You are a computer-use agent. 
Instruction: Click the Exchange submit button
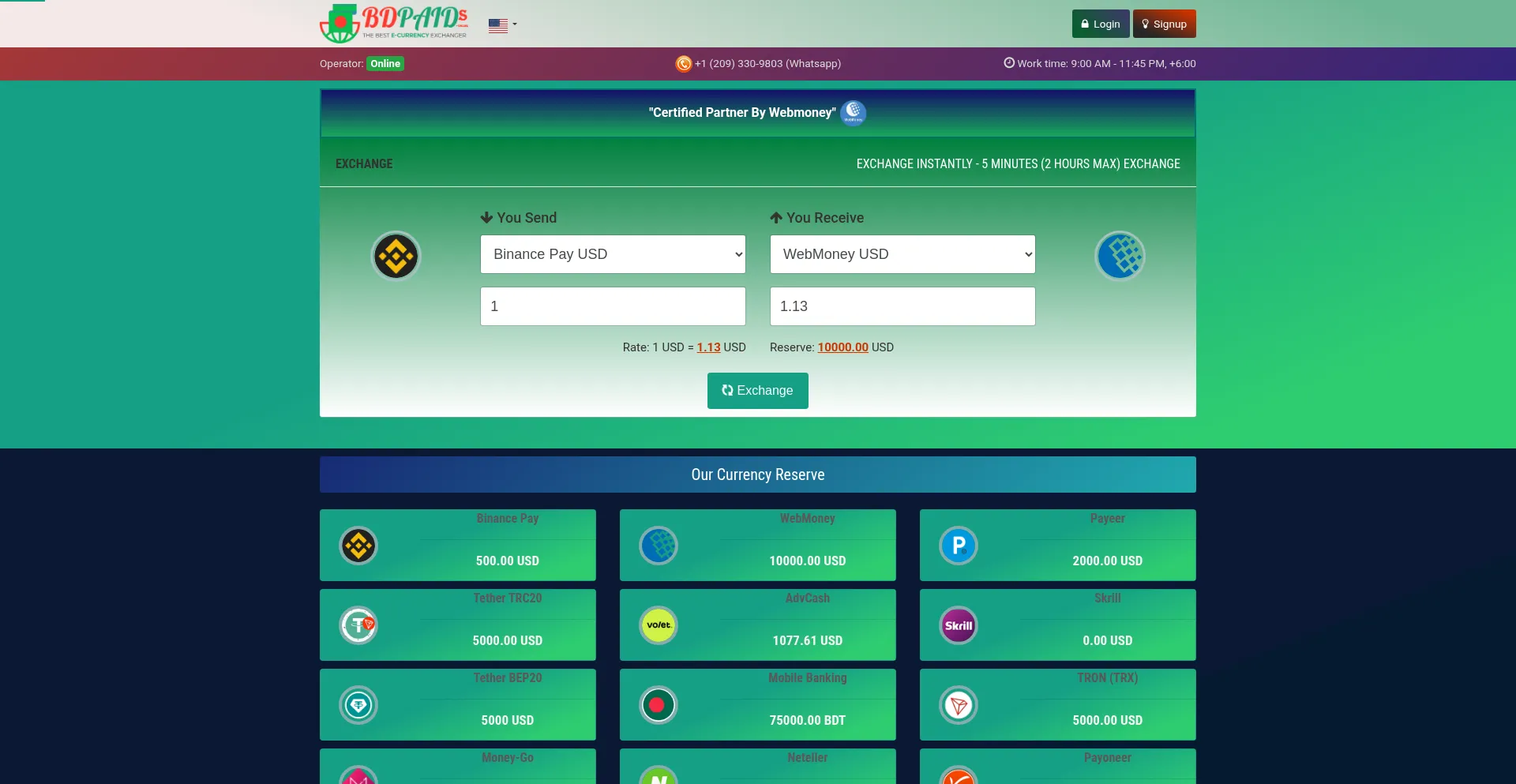pos(757,391)
